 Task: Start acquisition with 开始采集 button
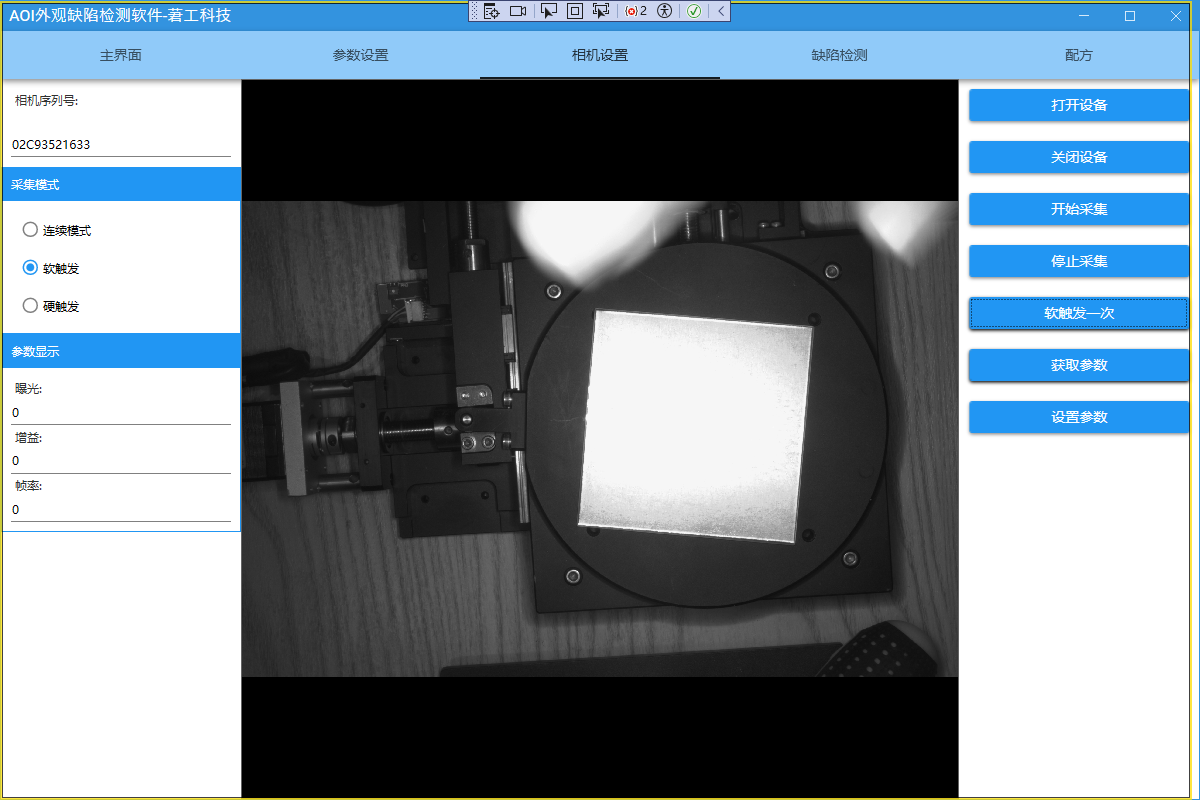pos(1079,209)
